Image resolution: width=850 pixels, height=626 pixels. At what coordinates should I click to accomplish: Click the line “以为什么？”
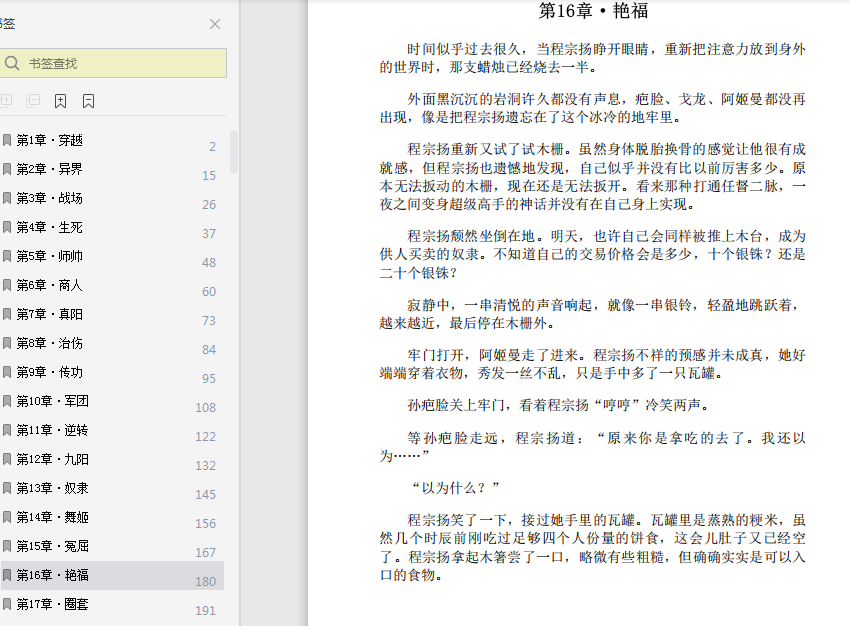pyautogui.click(x=455, y=488)
